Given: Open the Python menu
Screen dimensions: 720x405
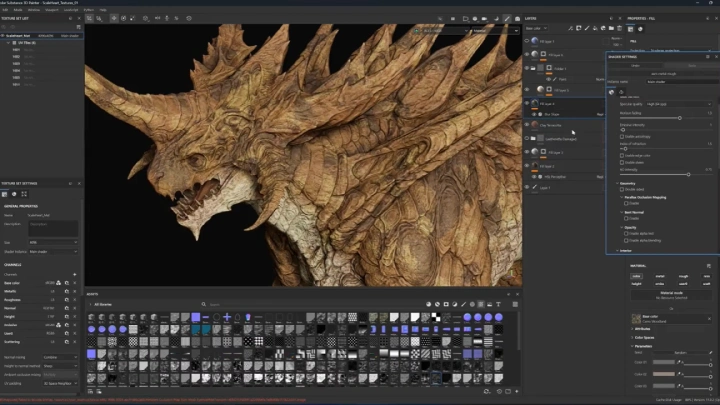Looking at the screenshot, I should click(x=89, y=10).
